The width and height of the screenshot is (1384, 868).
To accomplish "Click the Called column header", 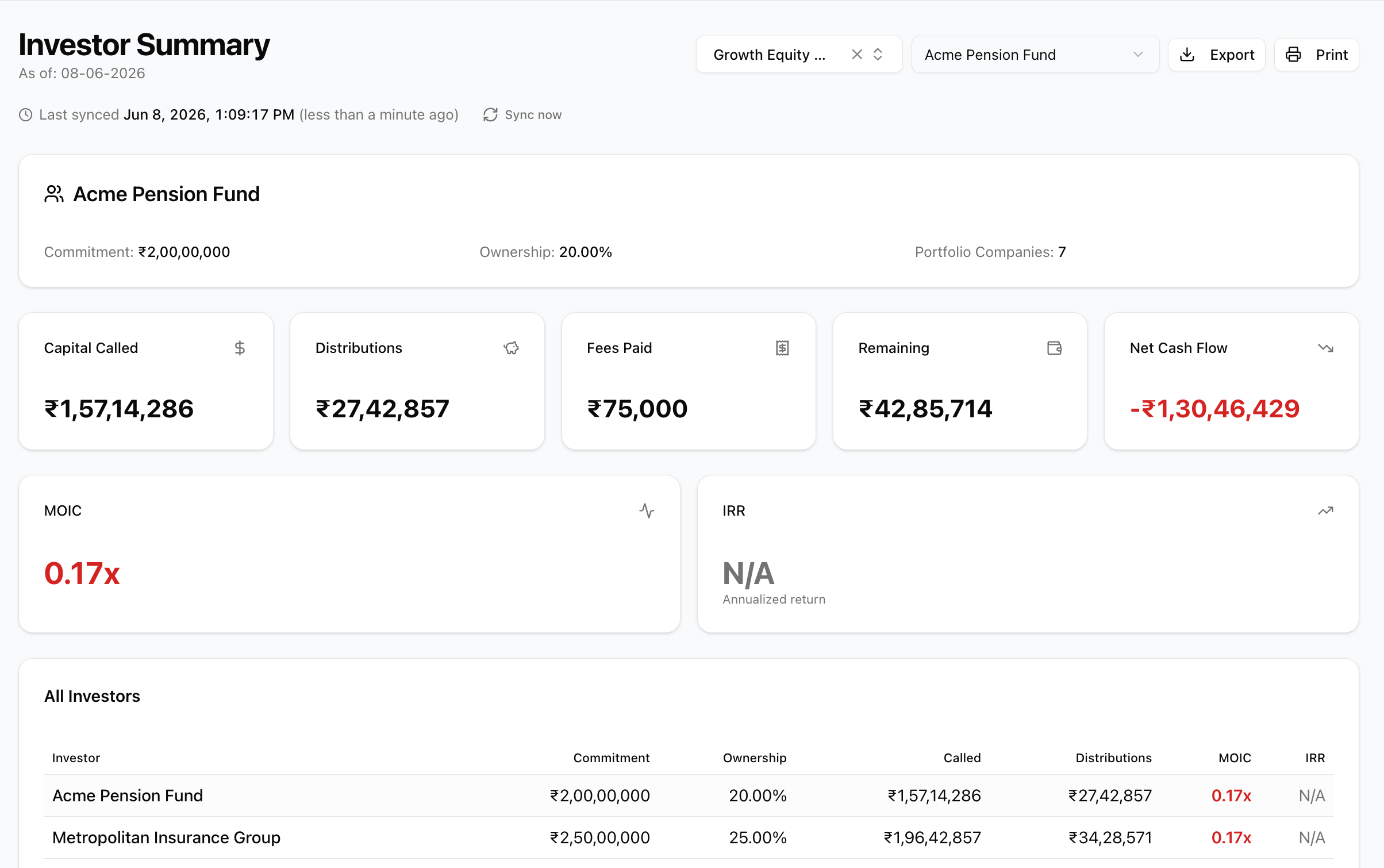I will pos(962,758).
